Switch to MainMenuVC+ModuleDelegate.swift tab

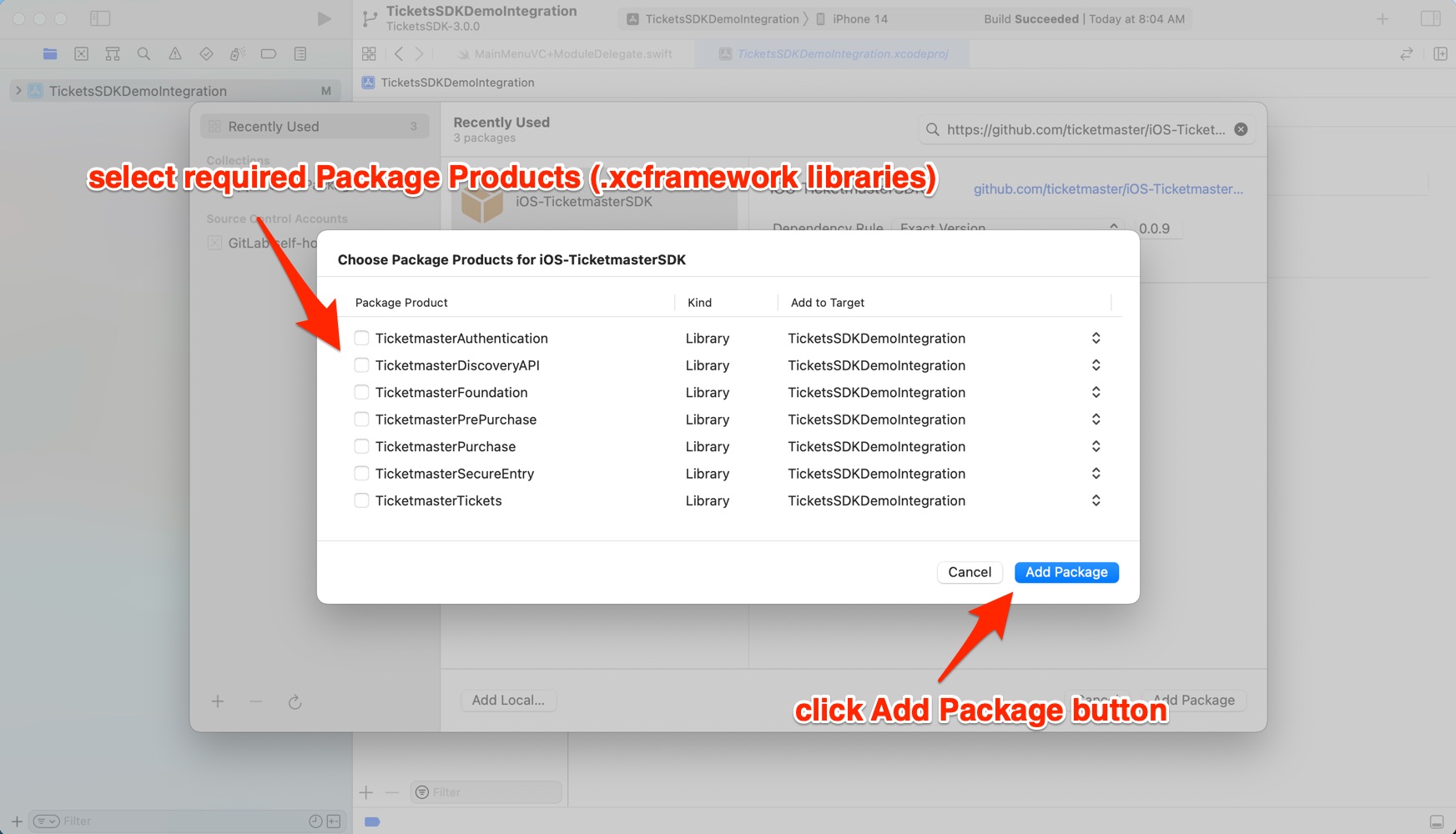coord(564,53)
